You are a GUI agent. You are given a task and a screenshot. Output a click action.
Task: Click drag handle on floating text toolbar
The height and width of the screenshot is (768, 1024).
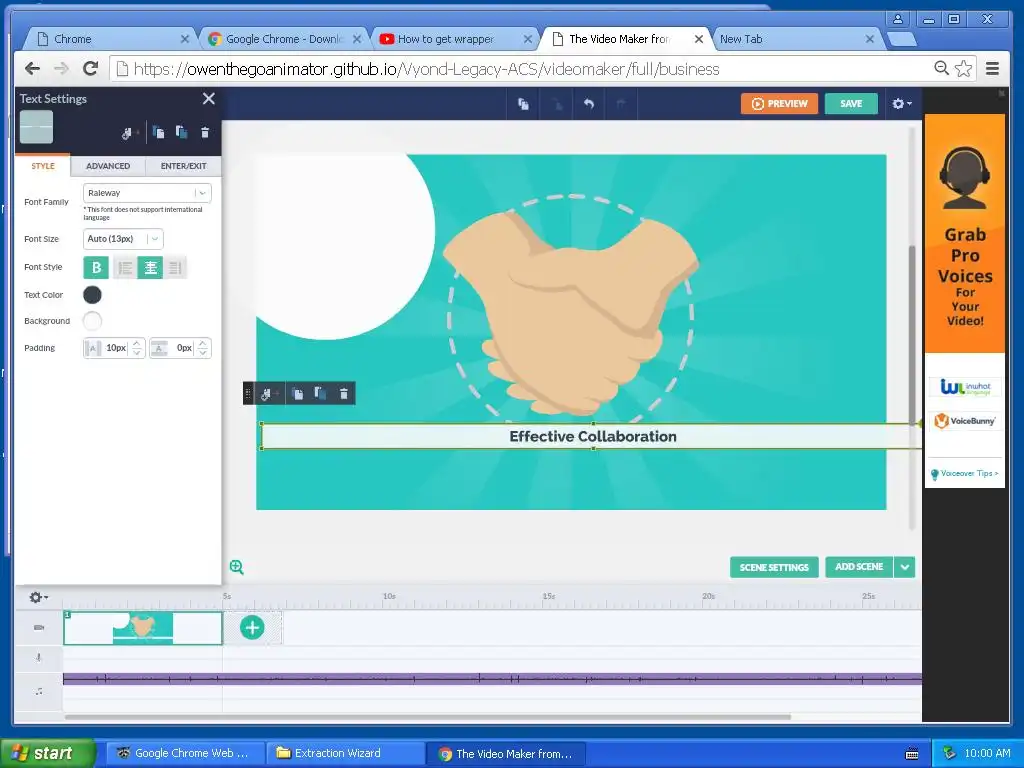pyautogui.click(x=248, y=393)
